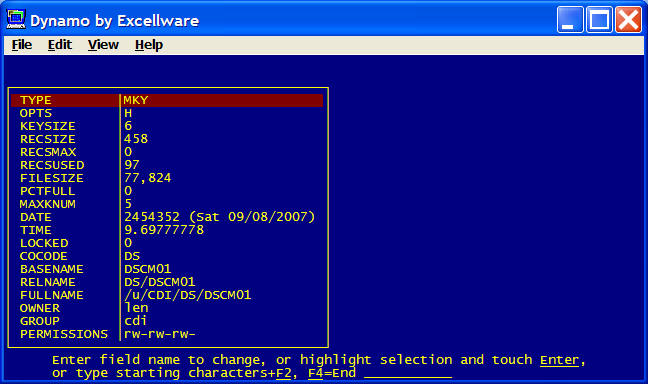Screen dimensions: 648x384
Task: Open the File menu
Action: 21,45
